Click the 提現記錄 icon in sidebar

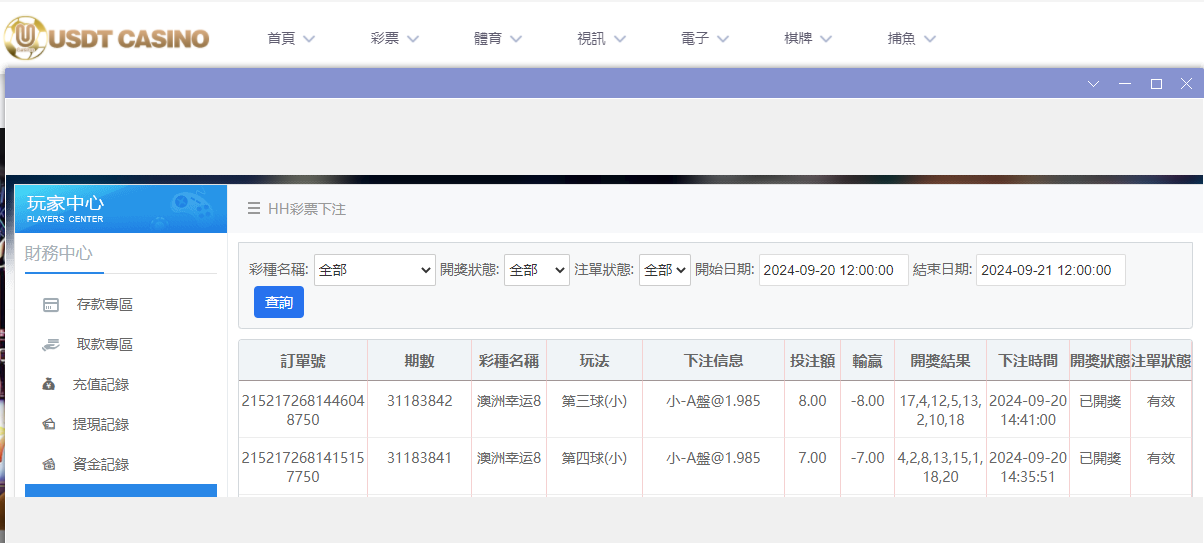click(x=49, y=425)
